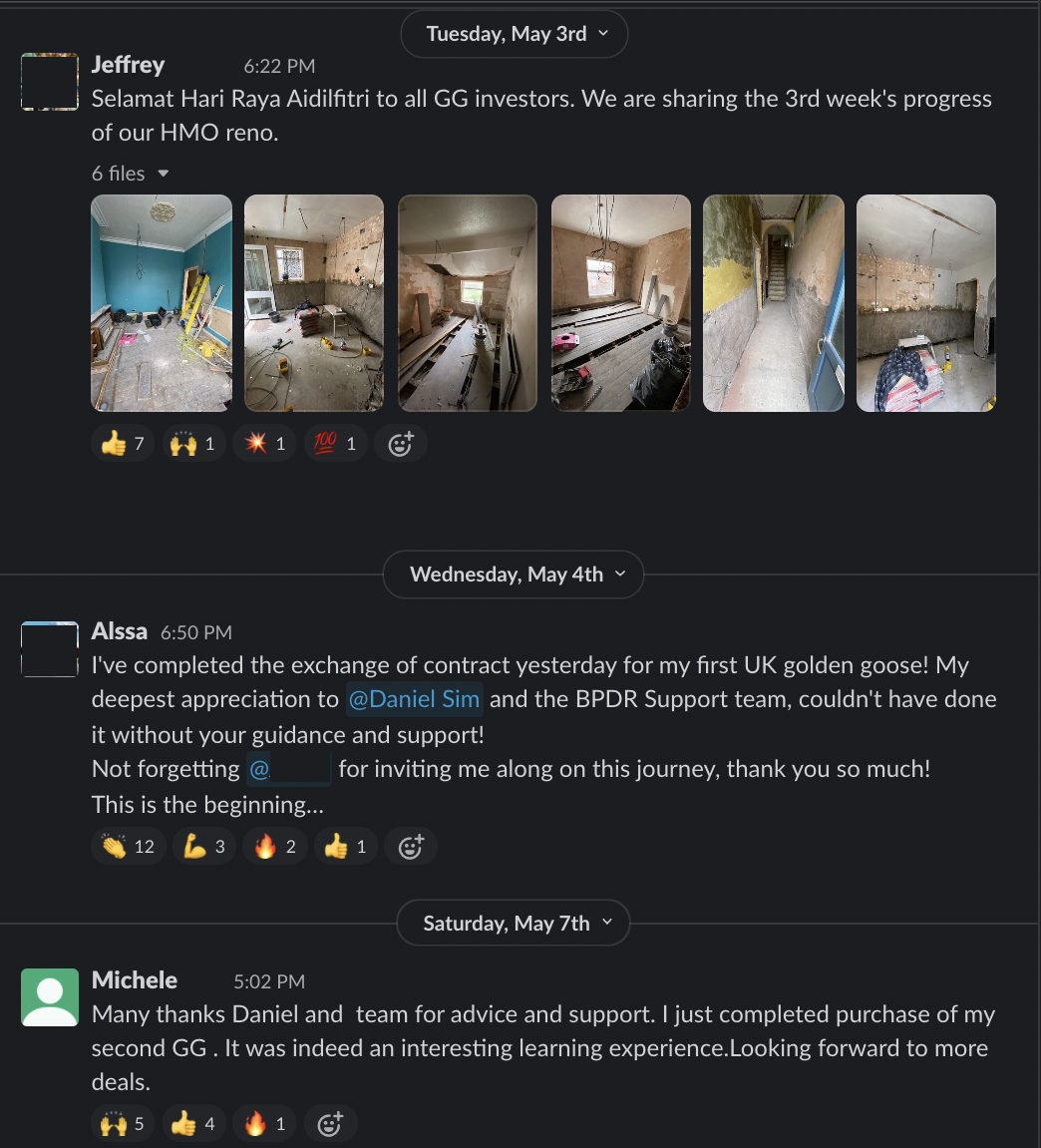Click fire reaction on Alssa's message
This screenshot has height=1148, width=1041.
tap(274, 847)
